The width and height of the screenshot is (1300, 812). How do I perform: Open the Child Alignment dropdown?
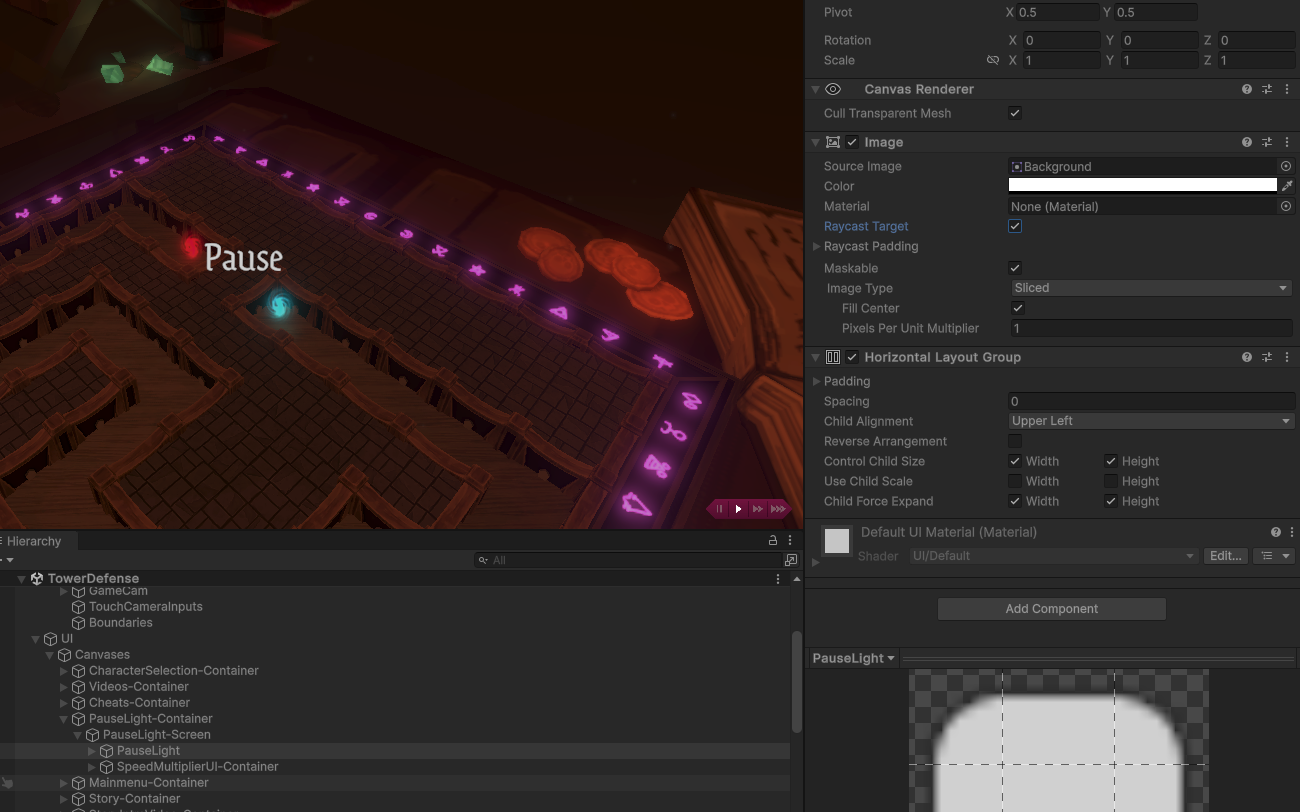click(x=1151, y=421)
